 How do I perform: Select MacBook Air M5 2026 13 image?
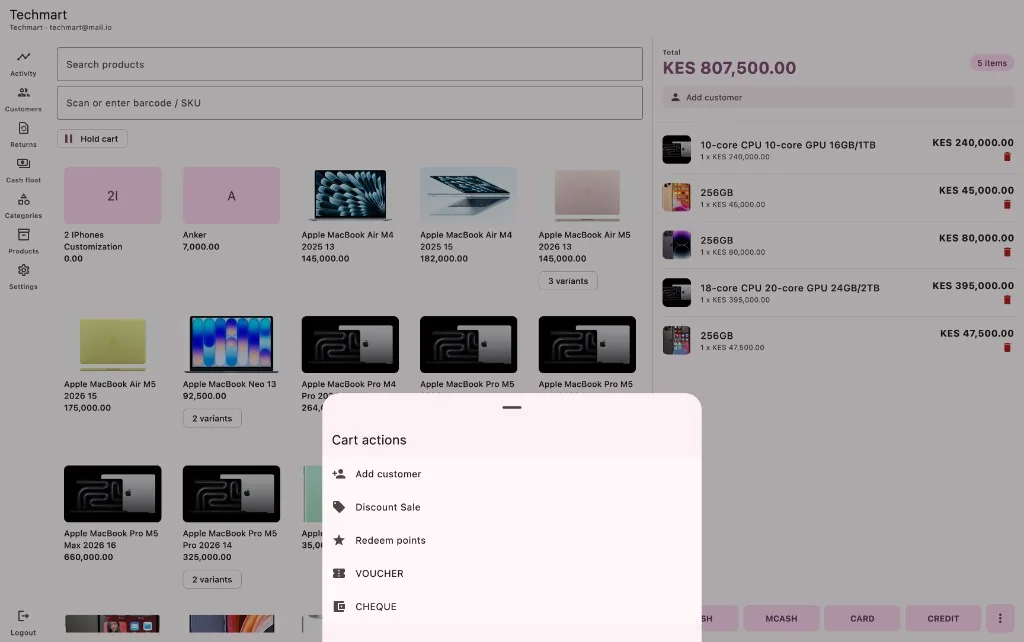pyautogui.click(x=587, y=195)
